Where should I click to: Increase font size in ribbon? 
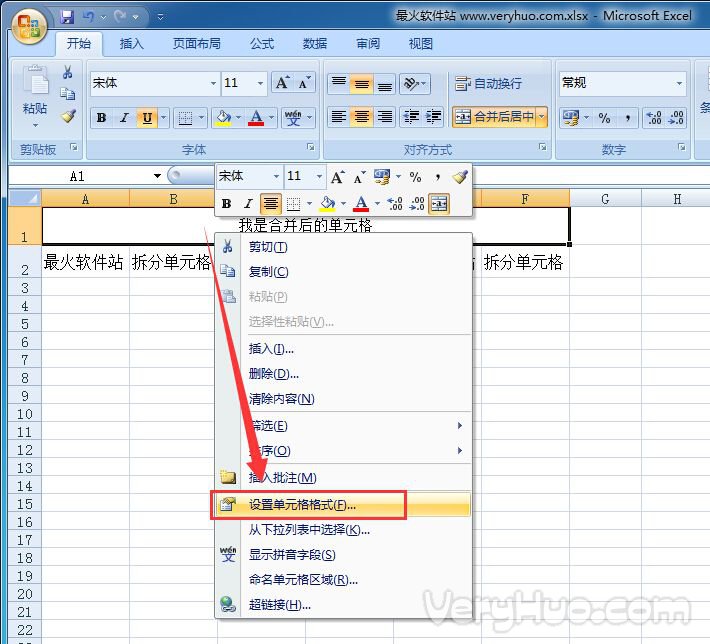282,82
